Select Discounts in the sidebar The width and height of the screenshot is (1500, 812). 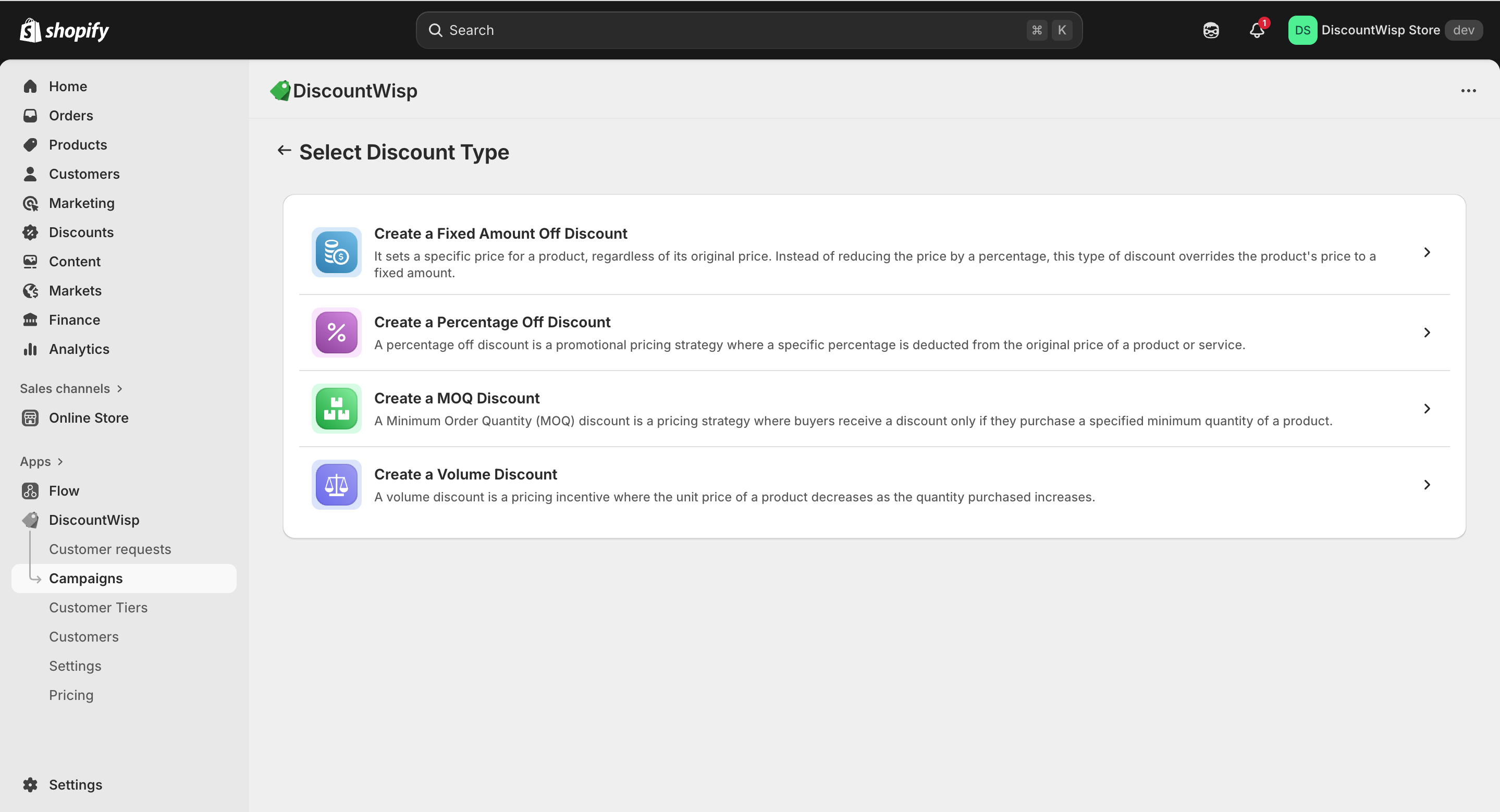coord(81,232)
